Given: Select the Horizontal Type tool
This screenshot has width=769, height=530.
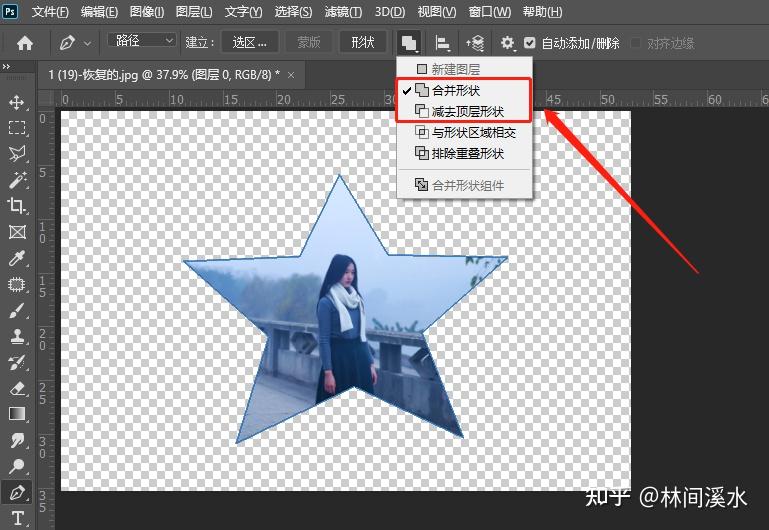Looking at the screenshot, I should coord(17,518).
